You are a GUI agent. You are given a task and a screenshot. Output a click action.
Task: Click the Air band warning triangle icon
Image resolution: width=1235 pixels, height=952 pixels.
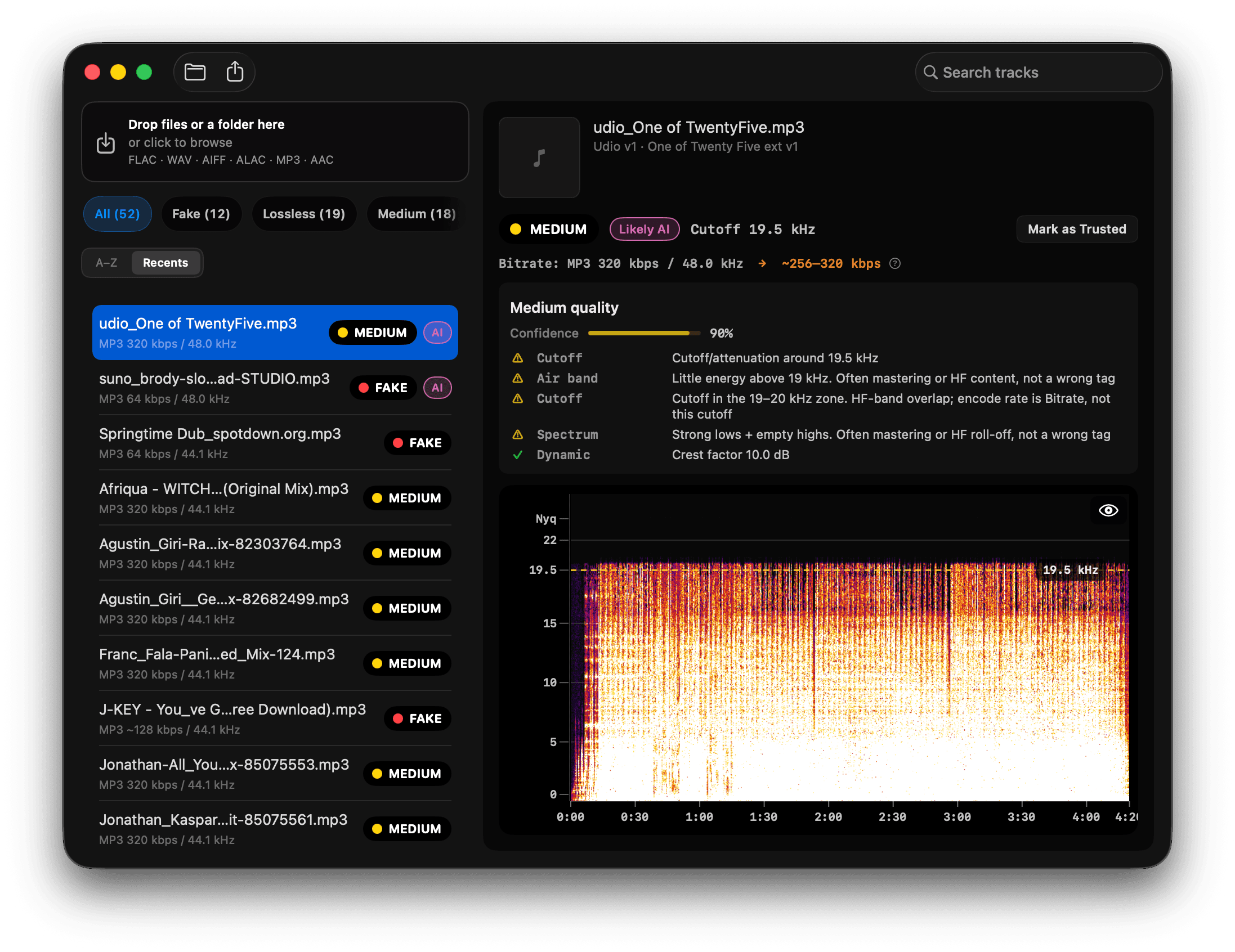point(517,378)
